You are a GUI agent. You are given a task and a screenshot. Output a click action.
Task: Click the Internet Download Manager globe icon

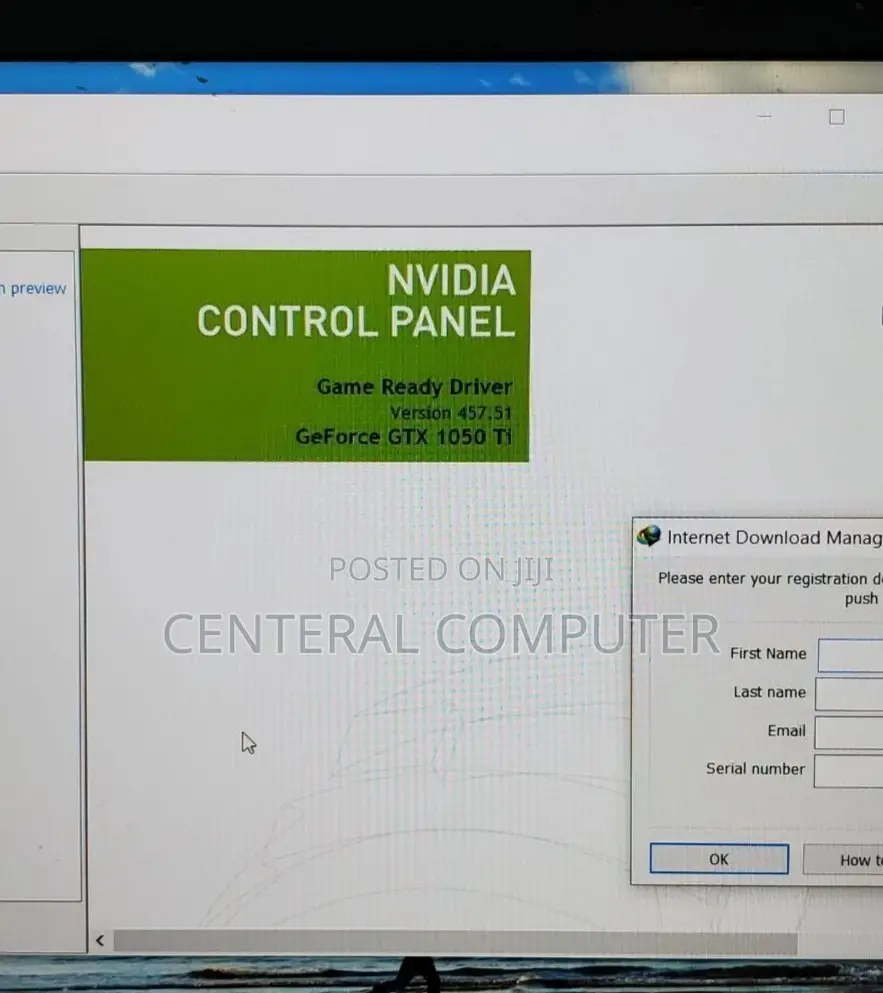pos(649,536)
